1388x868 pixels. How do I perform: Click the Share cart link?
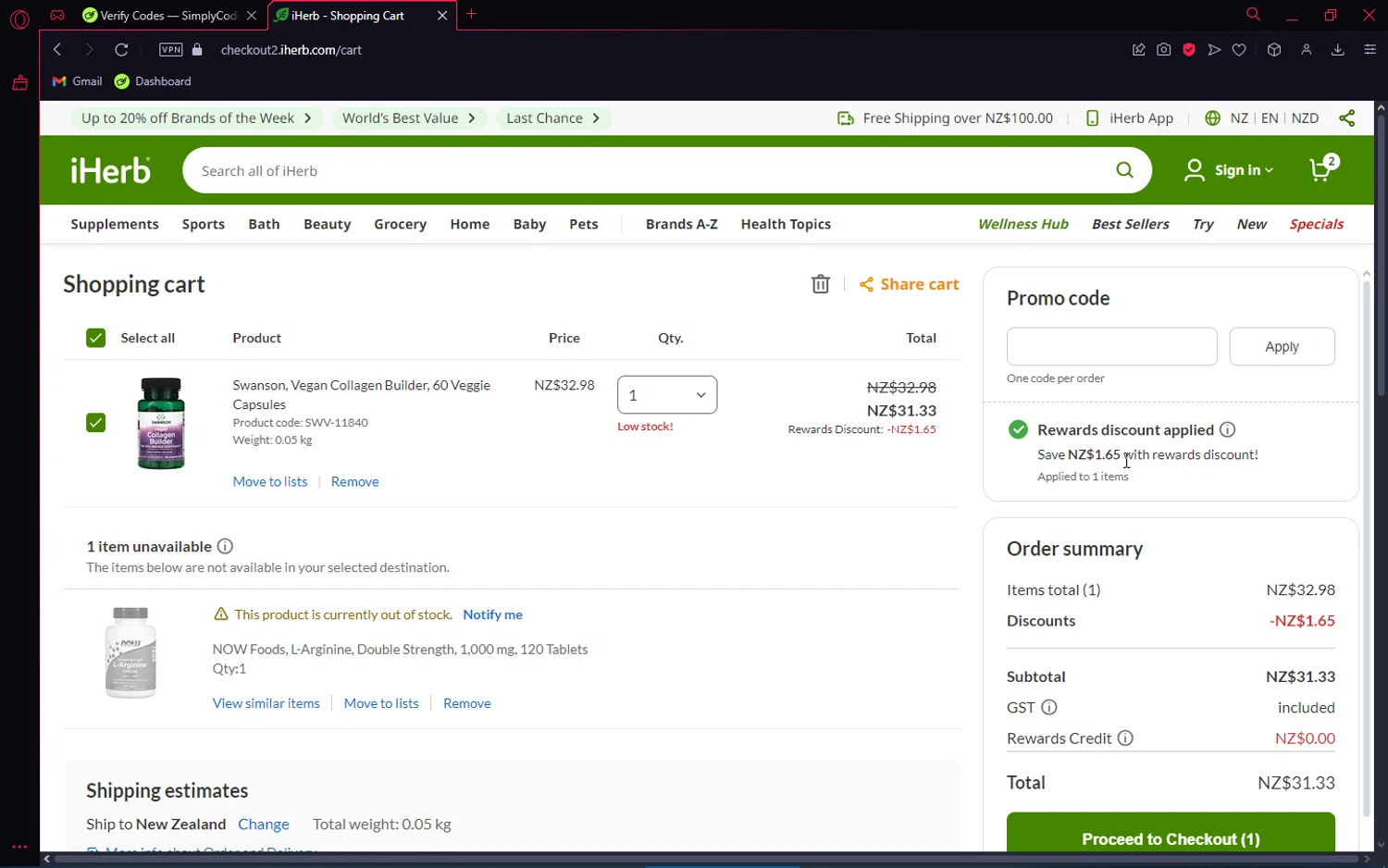pyautogui.click(x=910, y=284)
